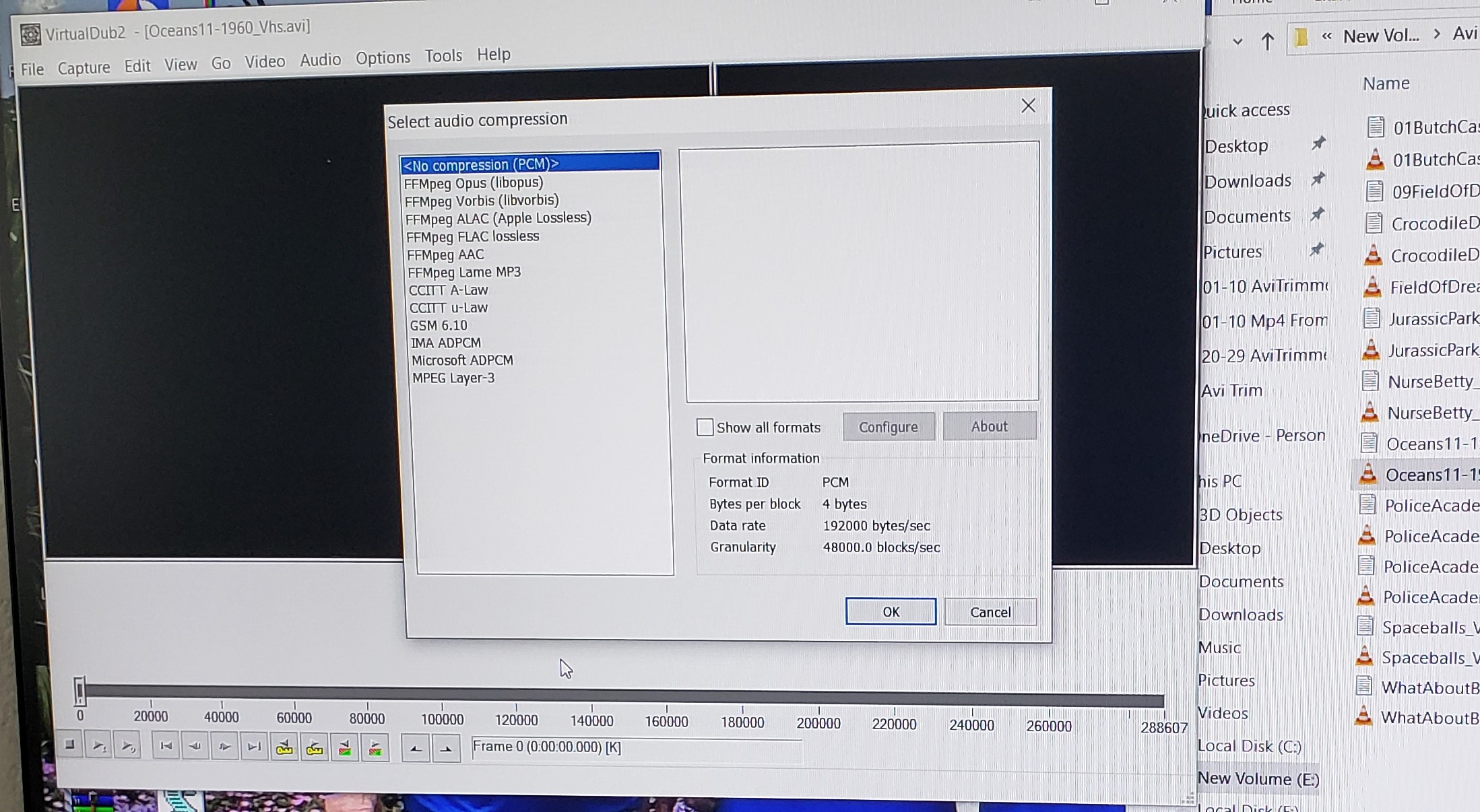The width and height of the screenshot is (1480, 812).
Task: Jump to the start of the video
Action: coord(166,746)
